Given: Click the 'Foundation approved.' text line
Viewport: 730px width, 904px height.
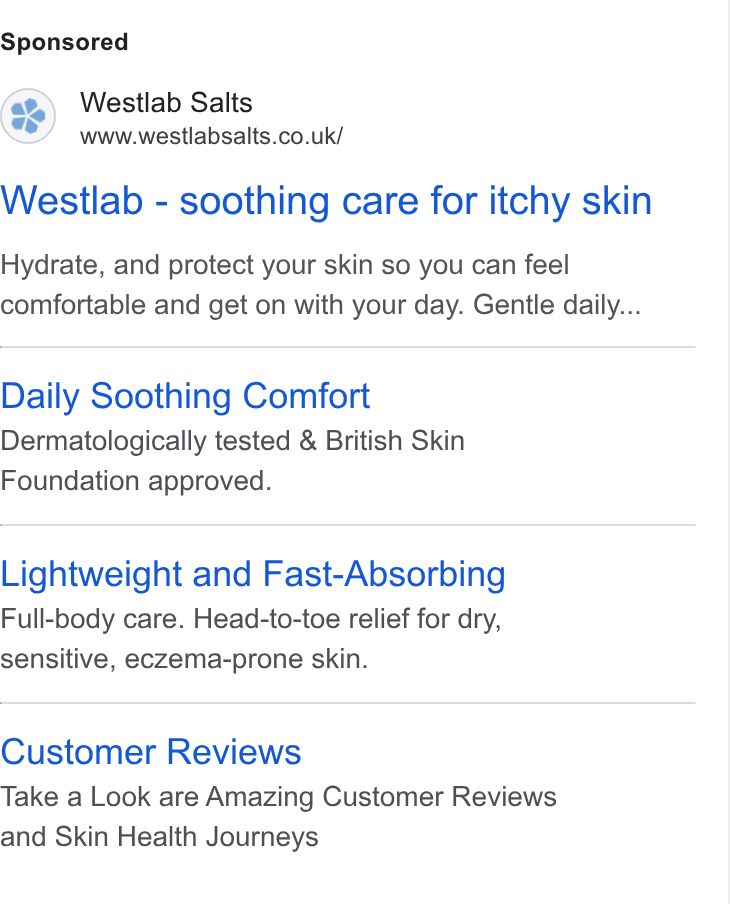Looking at the screenshot, I should pos(136,481).
